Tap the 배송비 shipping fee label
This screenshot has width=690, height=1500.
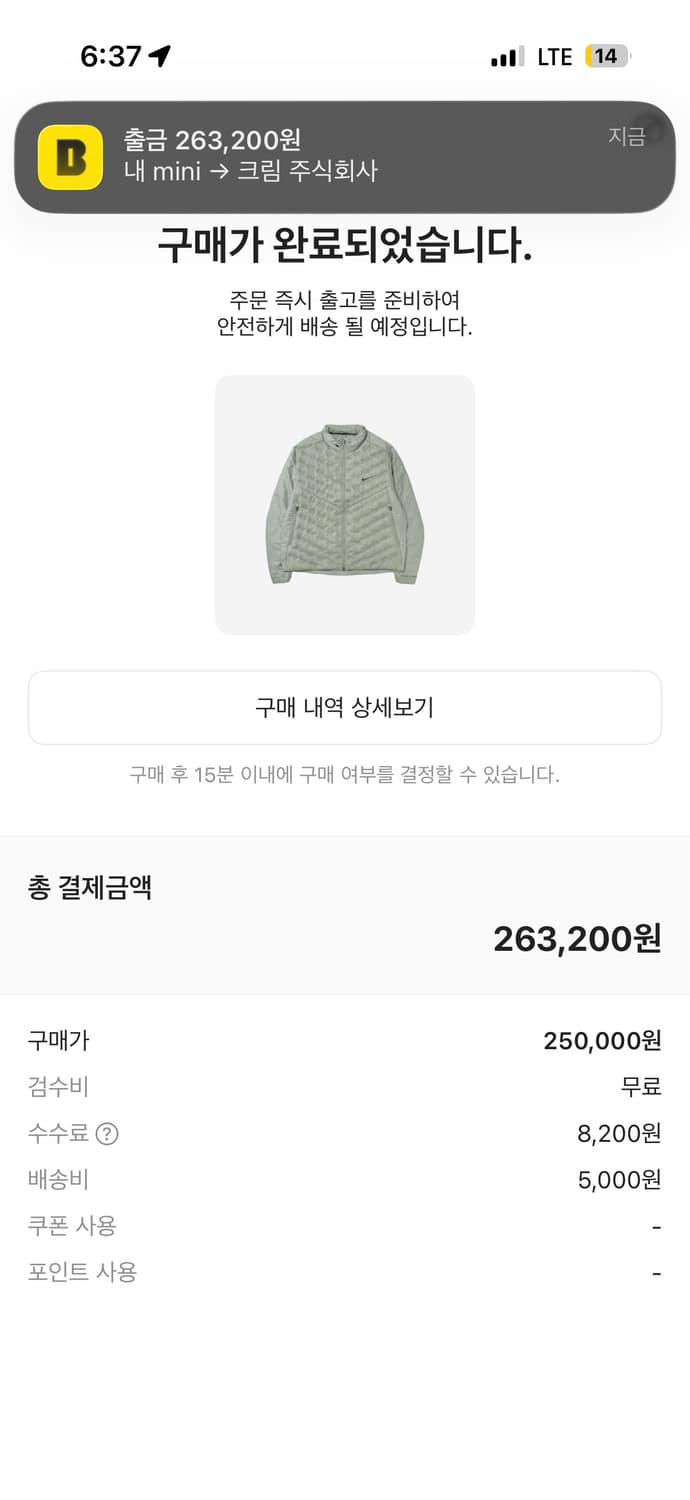click(x=58, y=1180)
